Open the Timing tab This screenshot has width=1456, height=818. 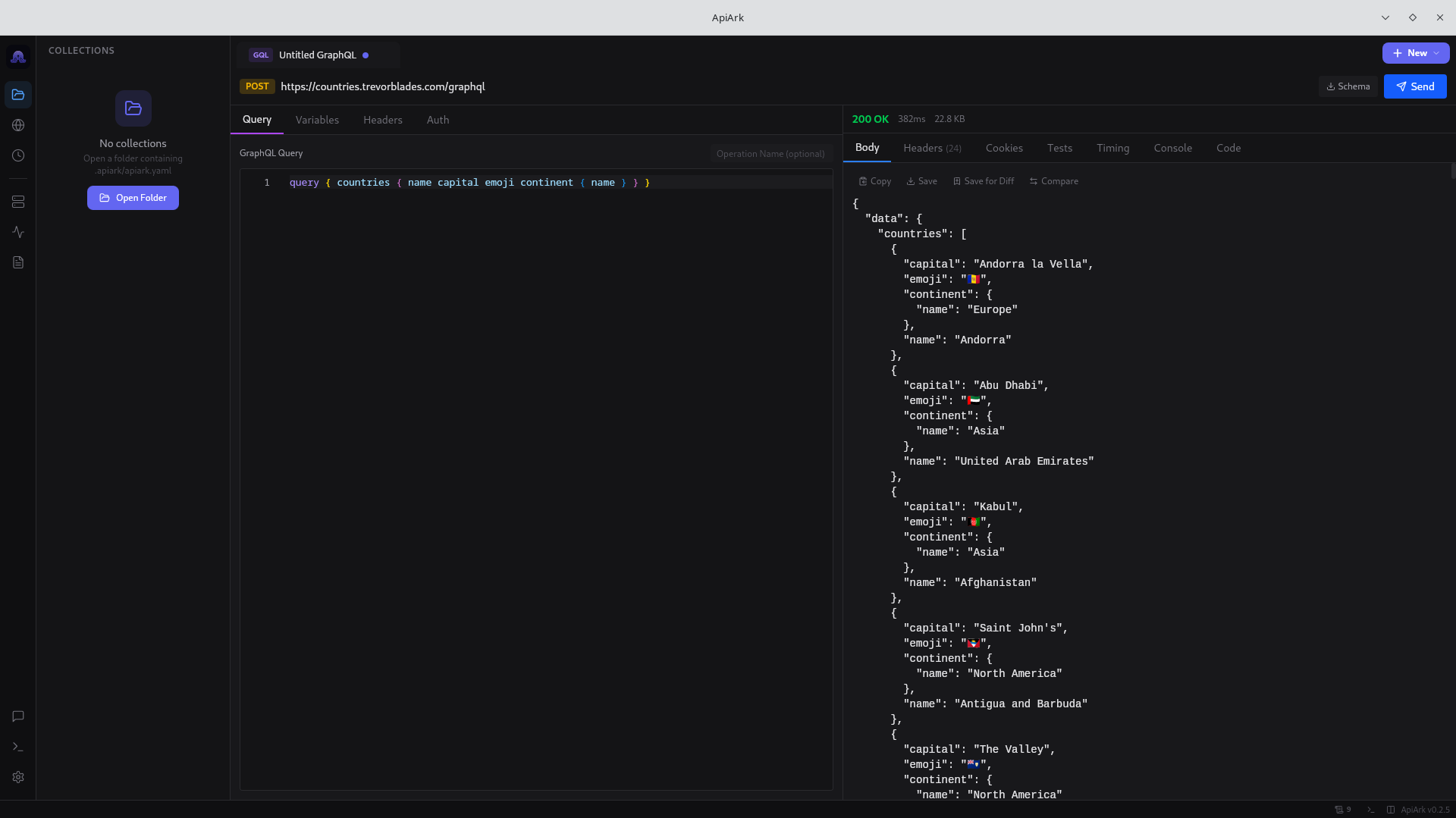click(1112, 148)
